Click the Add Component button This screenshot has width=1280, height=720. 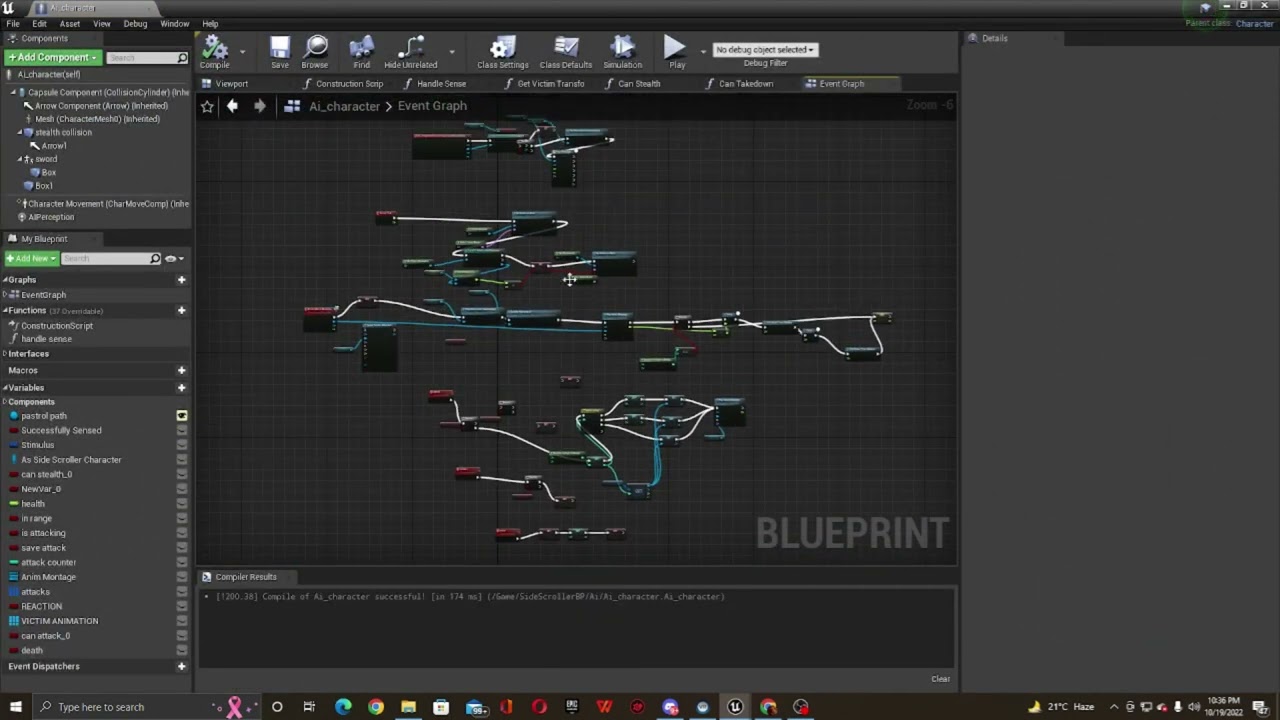(x=53, y=58)
